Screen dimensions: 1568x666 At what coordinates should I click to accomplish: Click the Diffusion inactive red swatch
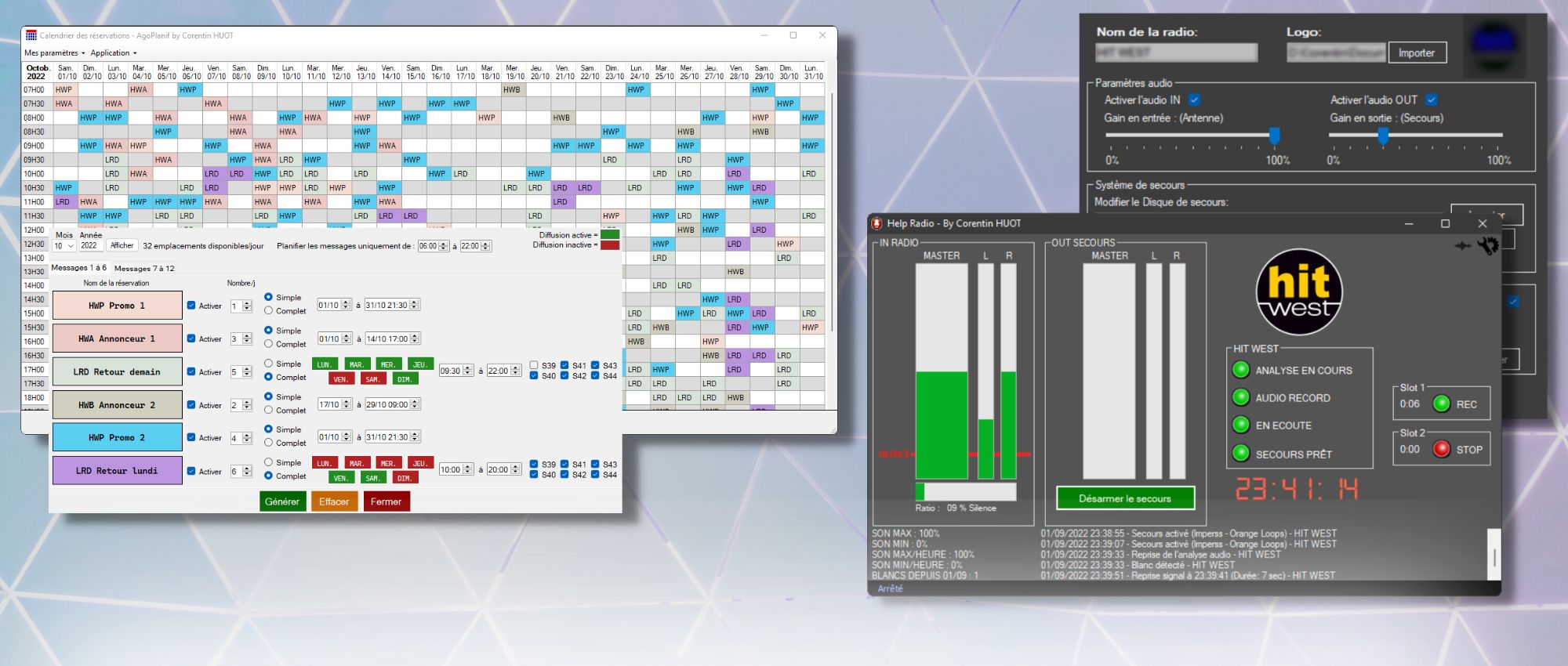610,245
